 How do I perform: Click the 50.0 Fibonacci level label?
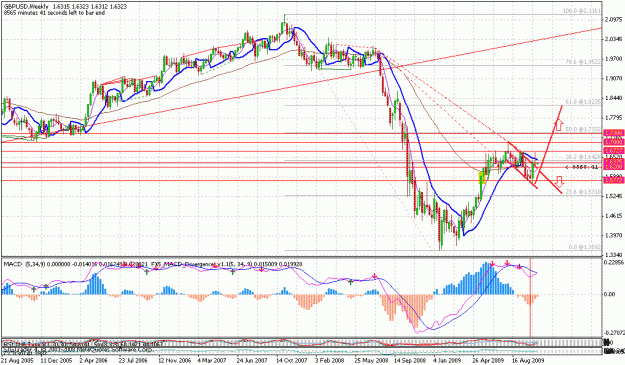click(583, 130)
